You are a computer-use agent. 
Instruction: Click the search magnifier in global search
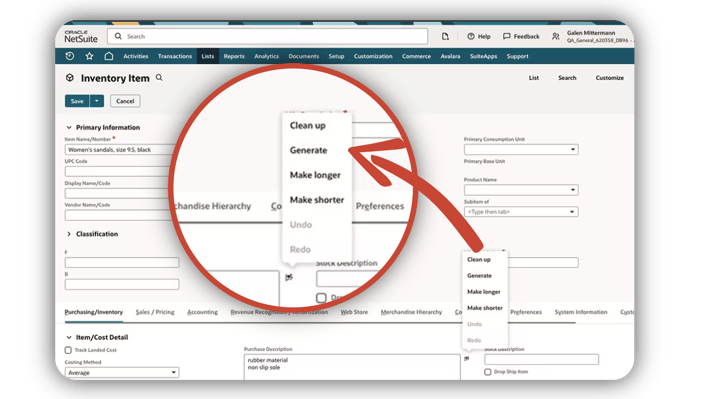[118, 36]
